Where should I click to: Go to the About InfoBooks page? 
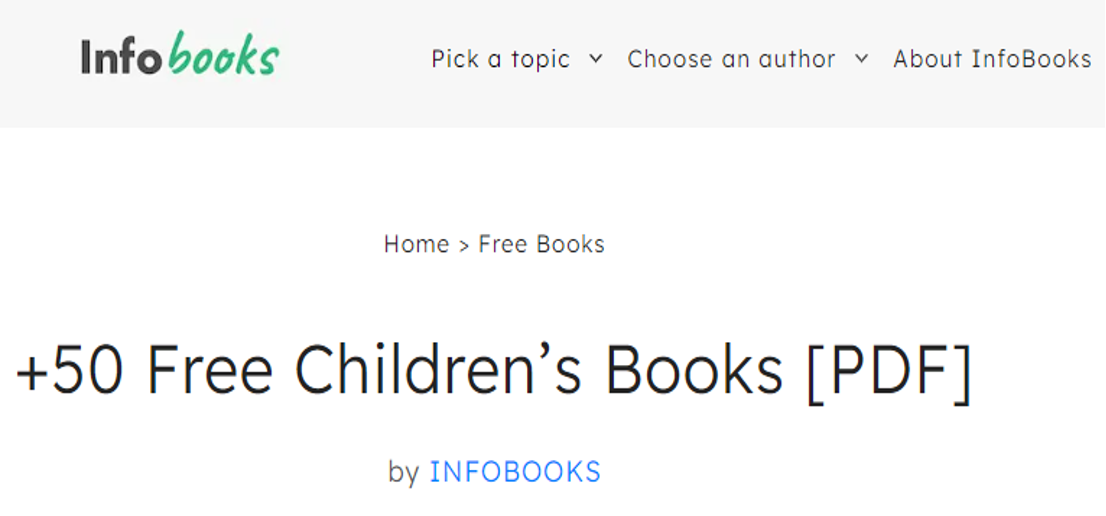point(992,59)
